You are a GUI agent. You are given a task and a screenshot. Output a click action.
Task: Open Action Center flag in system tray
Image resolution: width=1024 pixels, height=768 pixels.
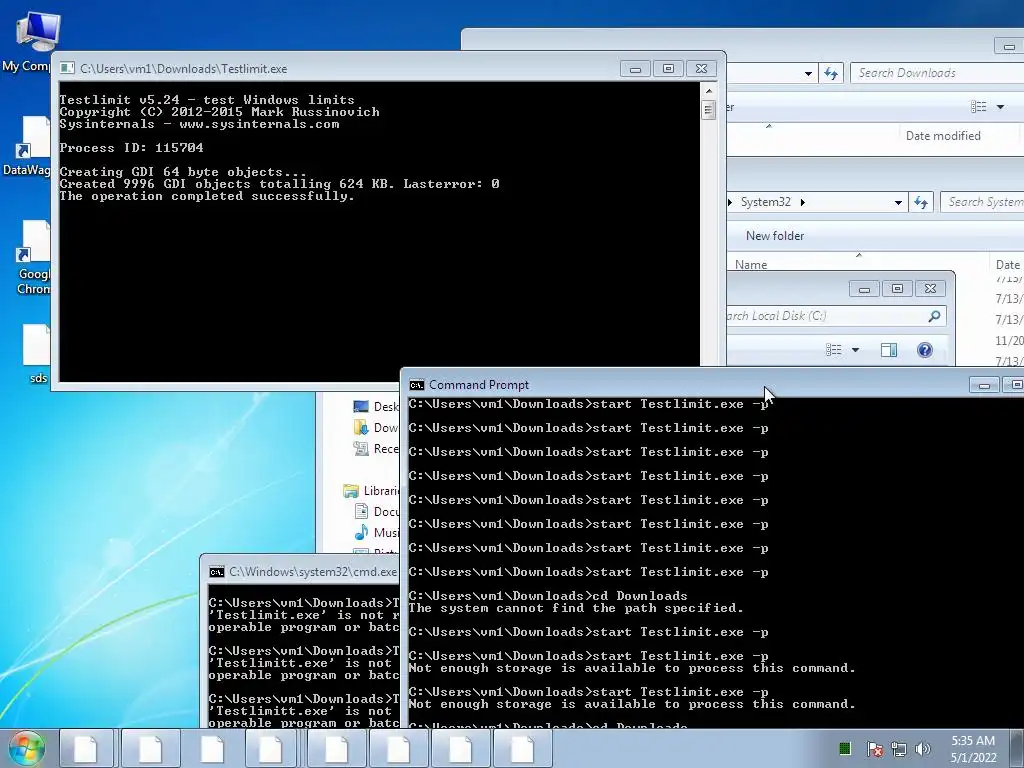875,749
